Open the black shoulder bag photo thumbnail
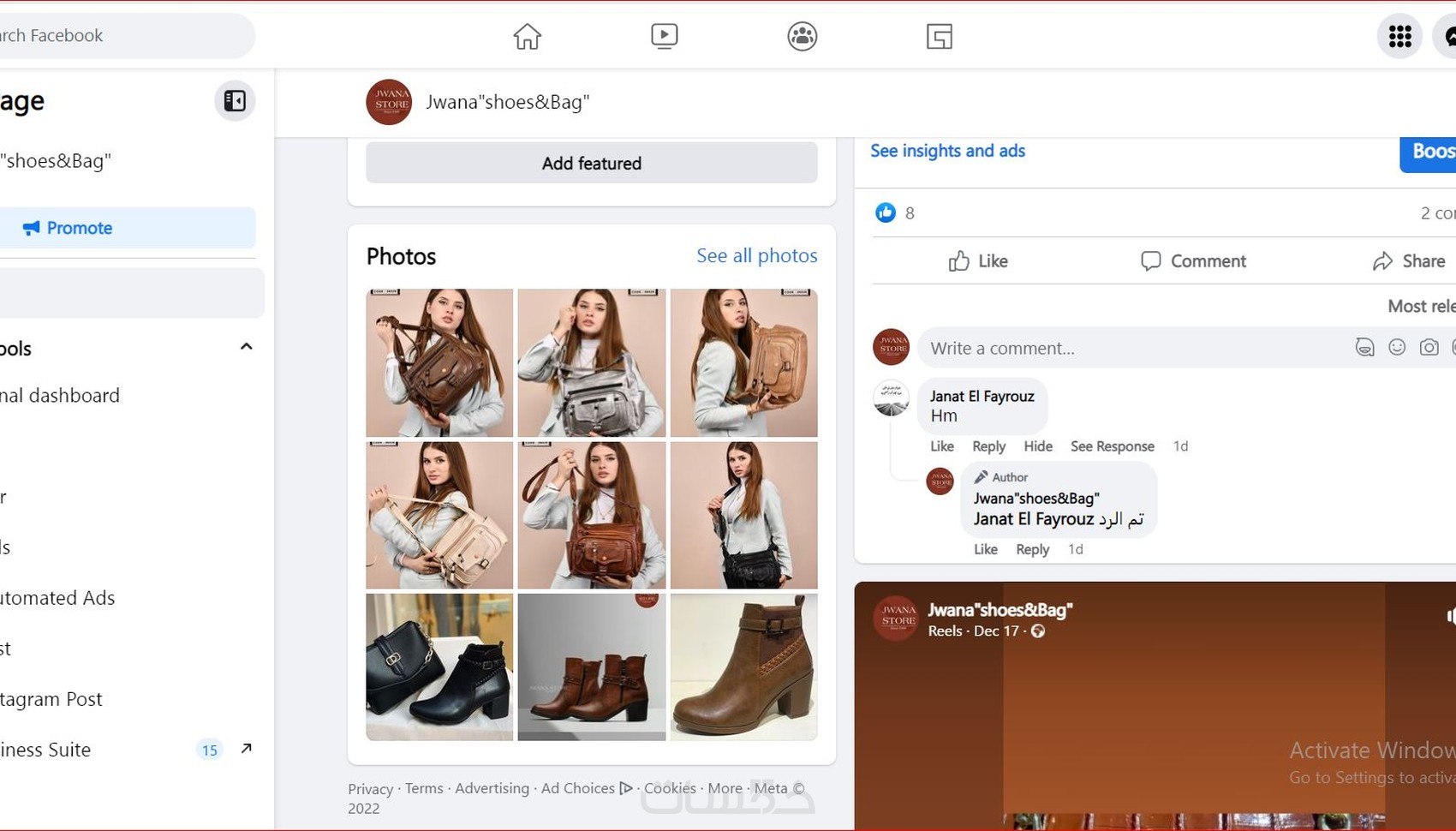Screen dimensions: 1456x831 [744, 515]
